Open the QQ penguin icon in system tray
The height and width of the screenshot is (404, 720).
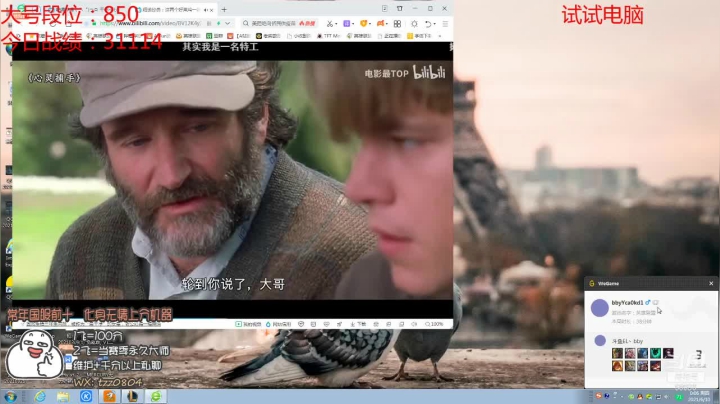(640, 396)
